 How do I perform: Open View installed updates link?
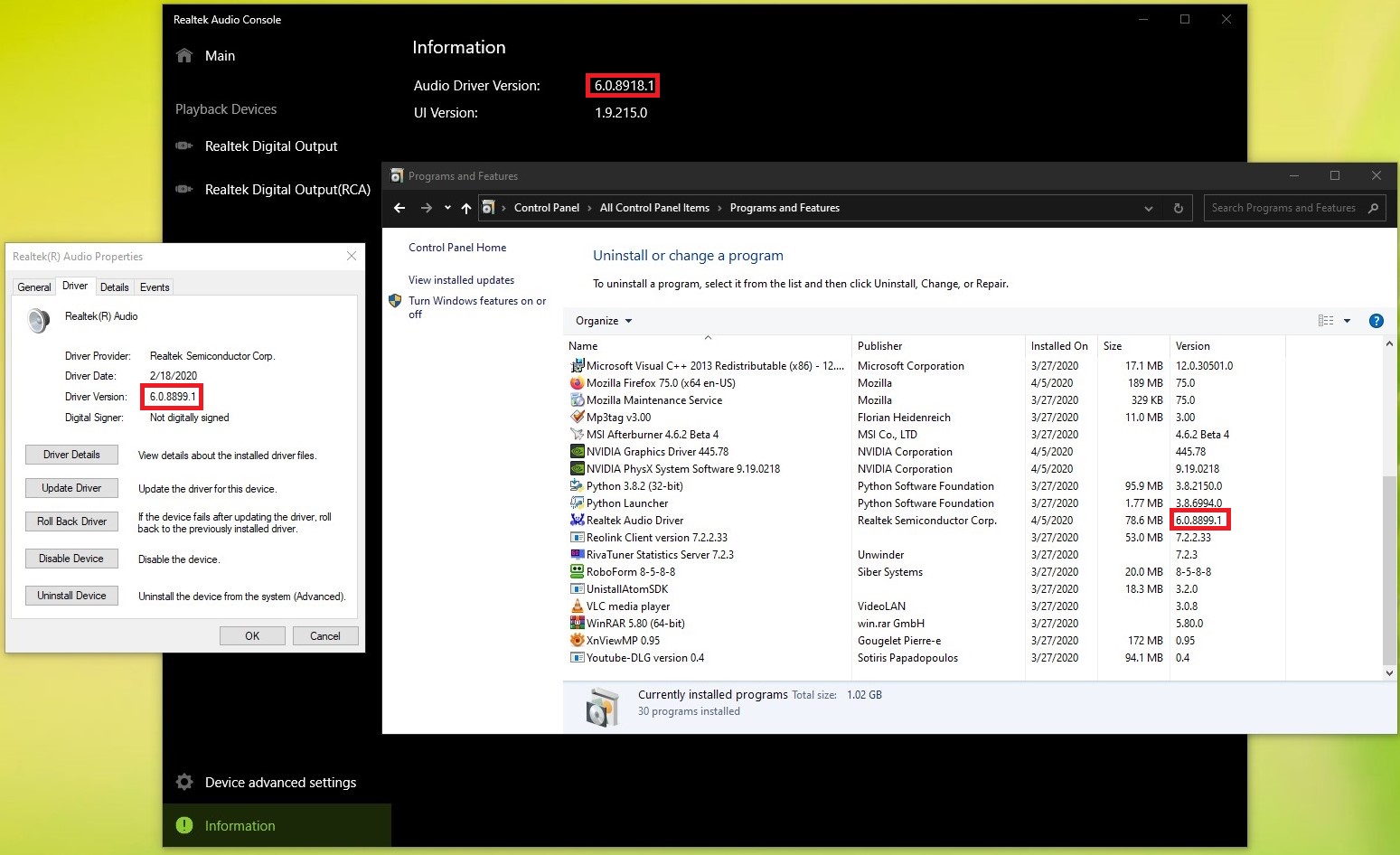click(x=461, y=280)
